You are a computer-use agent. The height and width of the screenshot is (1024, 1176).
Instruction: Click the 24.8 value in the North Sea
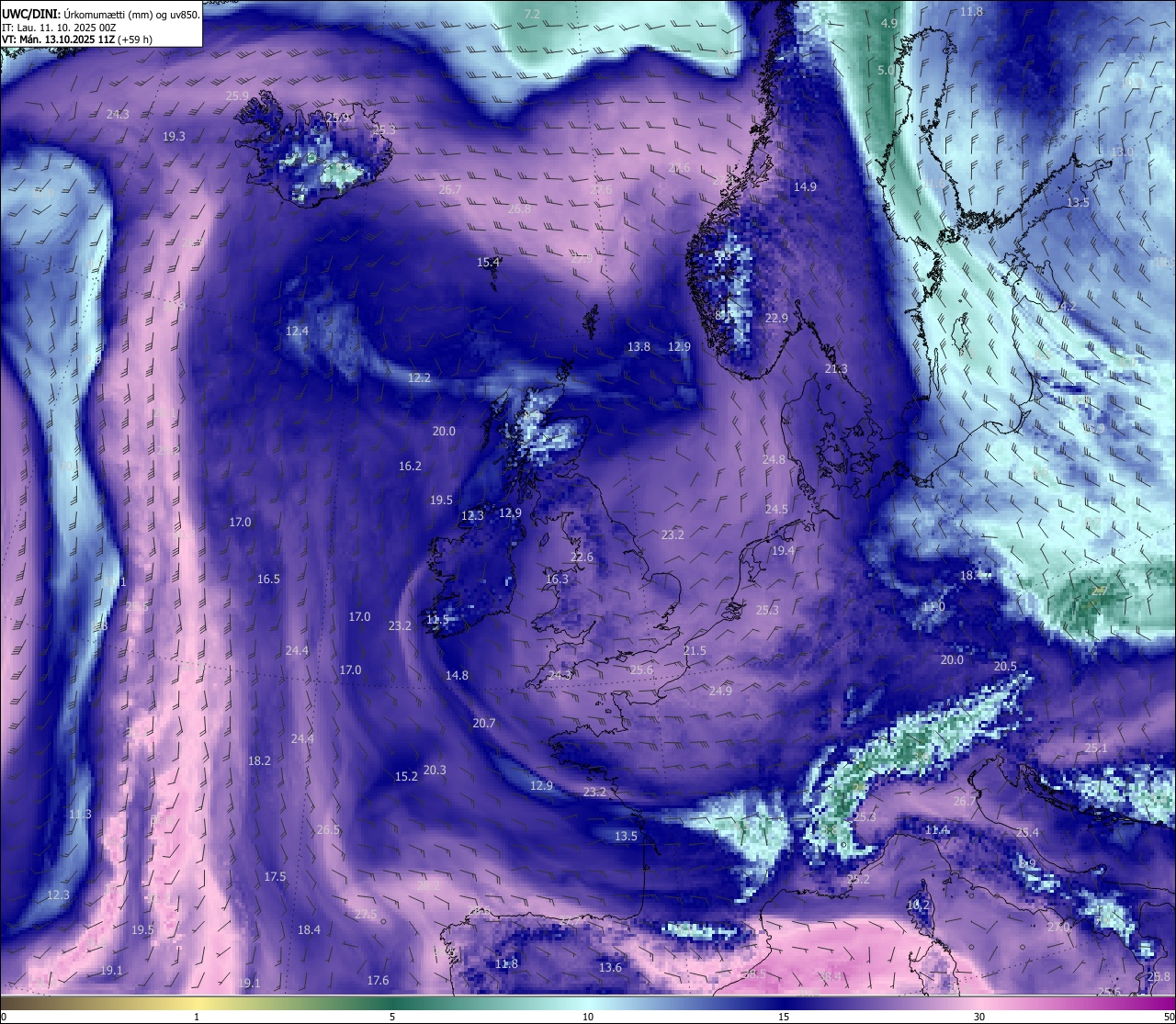(774, 459)
